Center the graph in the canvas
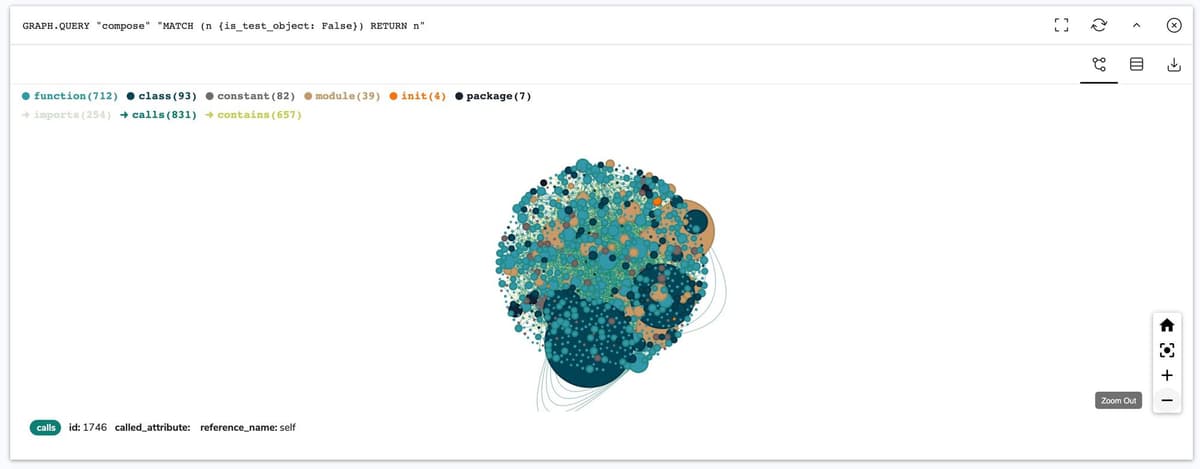The height and width of the screenshot is (469, 1200). (x=1166, y=350)
